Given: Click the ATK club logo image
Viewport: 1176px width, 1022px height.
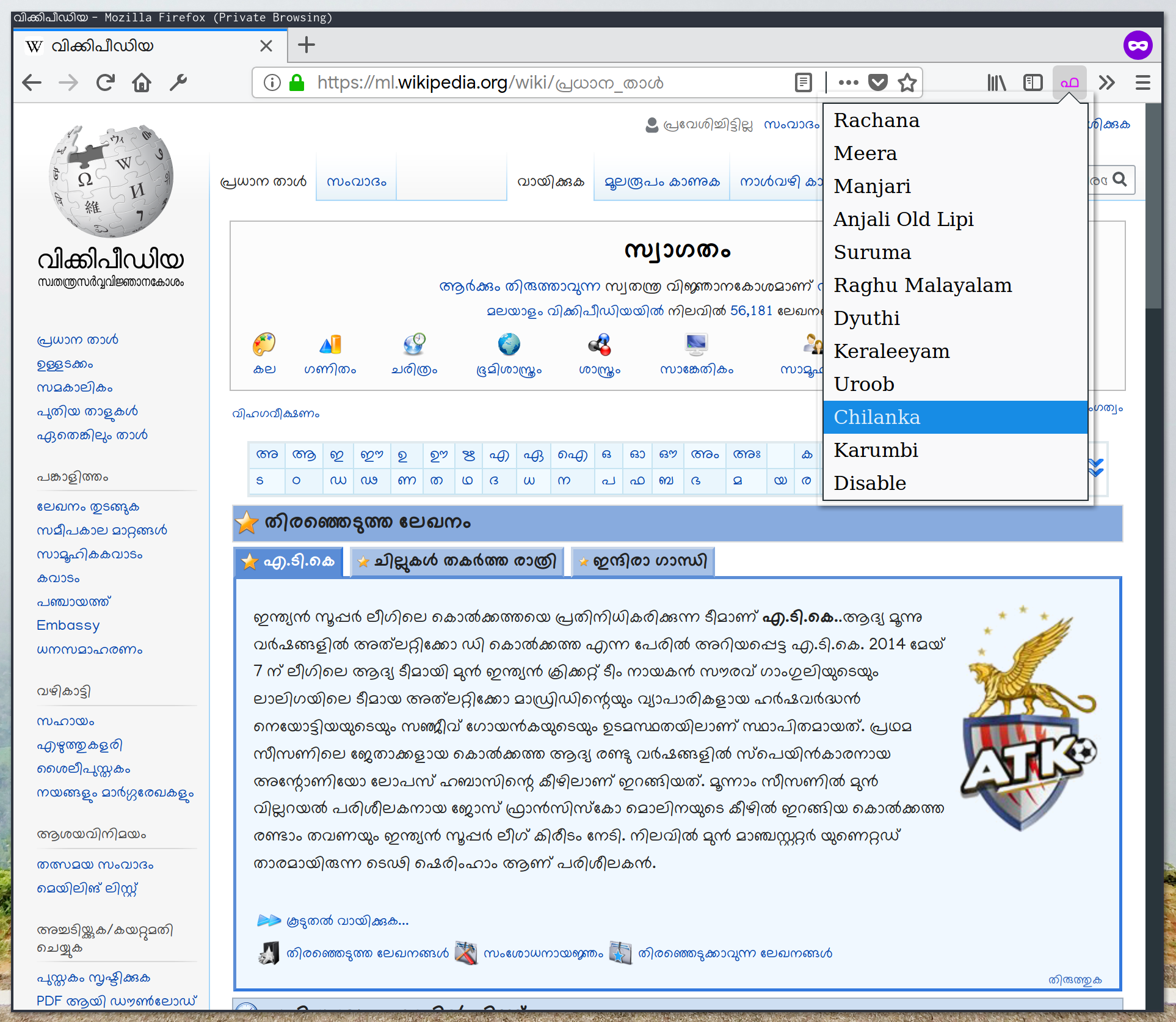Looking at the screenshot, I should [1029, 718].
